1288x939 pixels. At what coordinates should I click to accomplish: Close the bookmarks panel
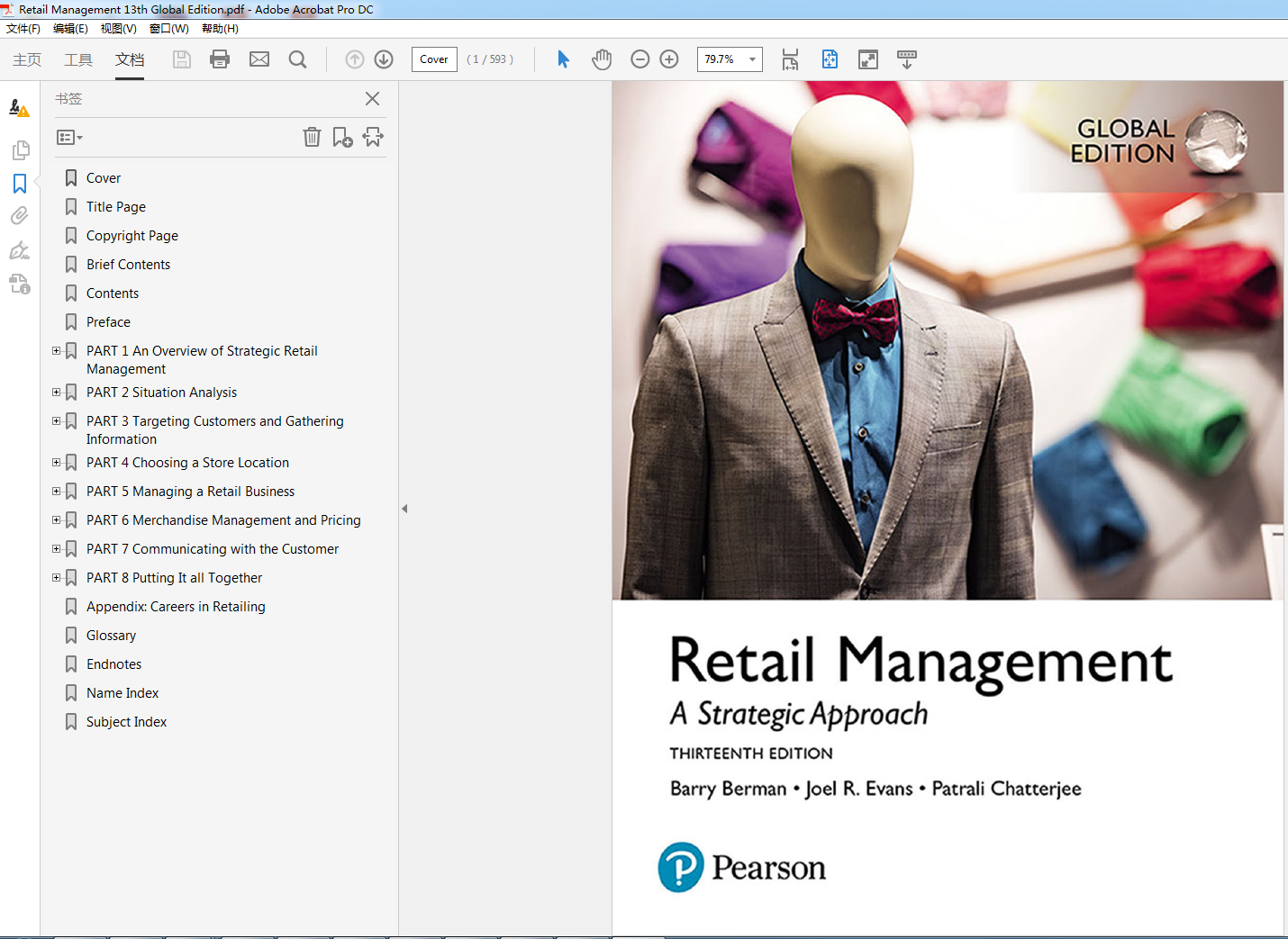372,99
